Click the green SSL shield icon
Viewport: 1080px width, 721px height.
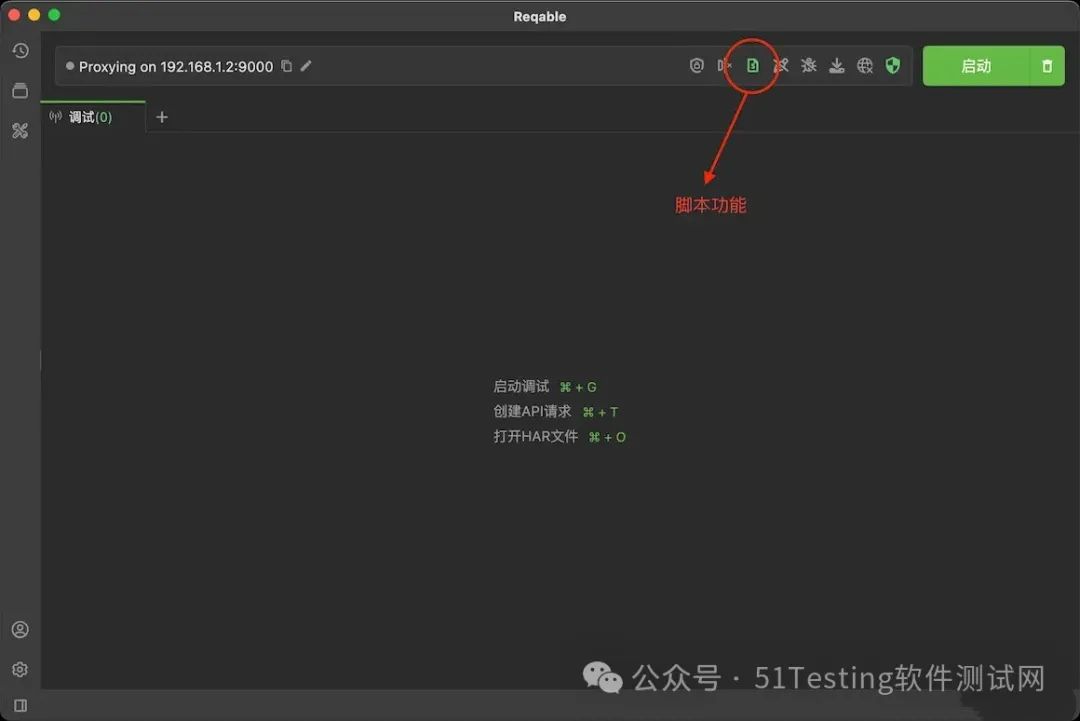[x=893, y=65]
